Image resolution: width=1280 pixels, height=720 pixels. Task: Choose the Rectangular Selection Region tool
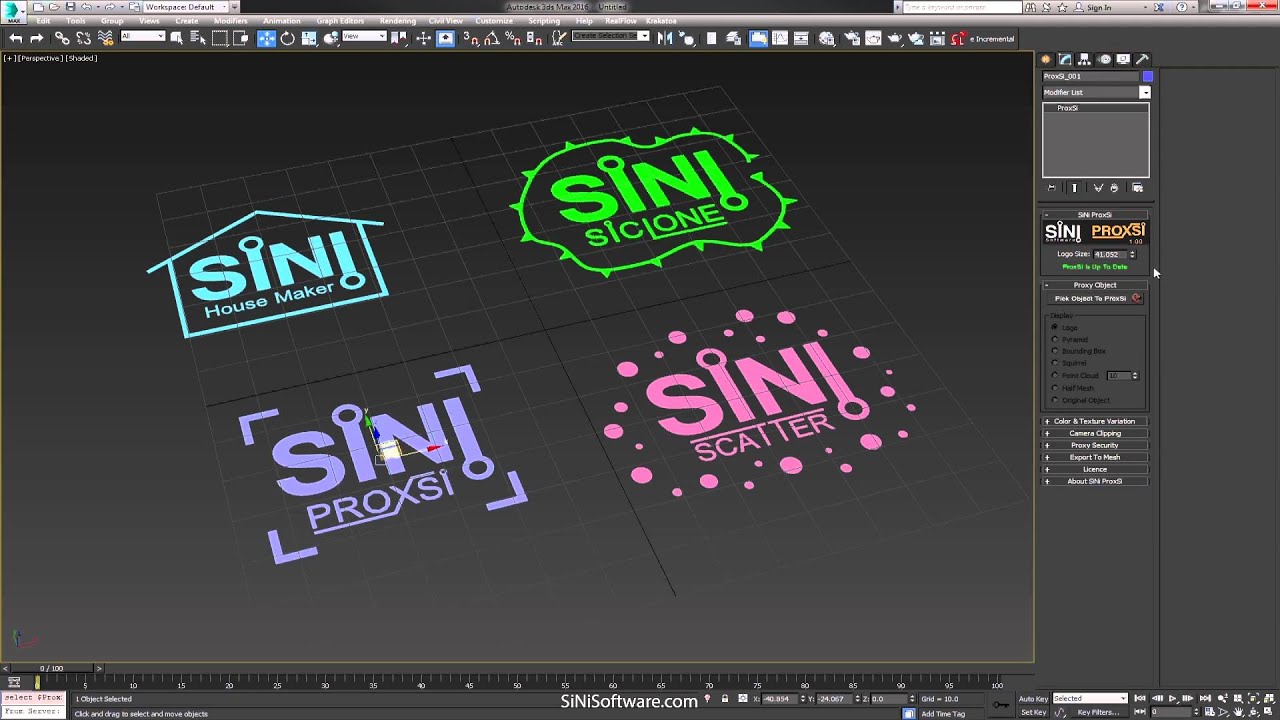point(220,38)
